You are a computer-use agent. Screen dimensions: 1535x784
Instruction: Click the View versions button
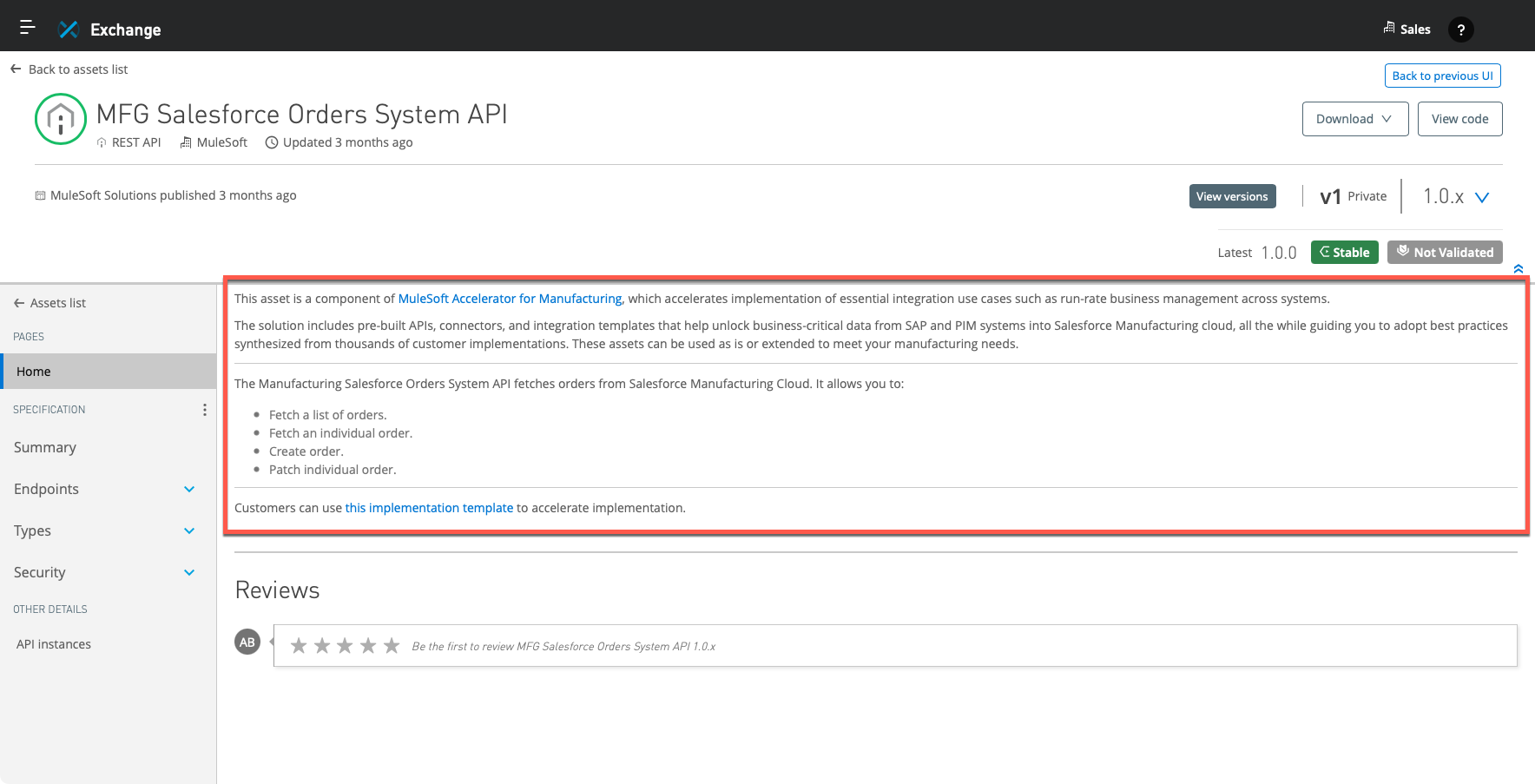(x=1232, y=196)
